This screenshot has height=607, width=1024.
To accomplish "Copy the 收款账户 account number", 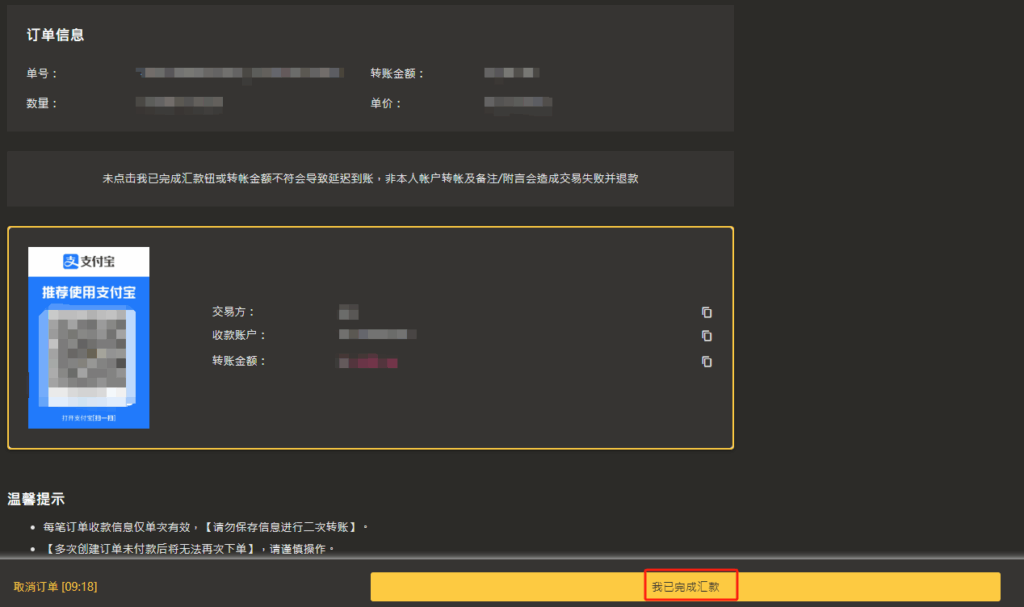I will point(707,336).
